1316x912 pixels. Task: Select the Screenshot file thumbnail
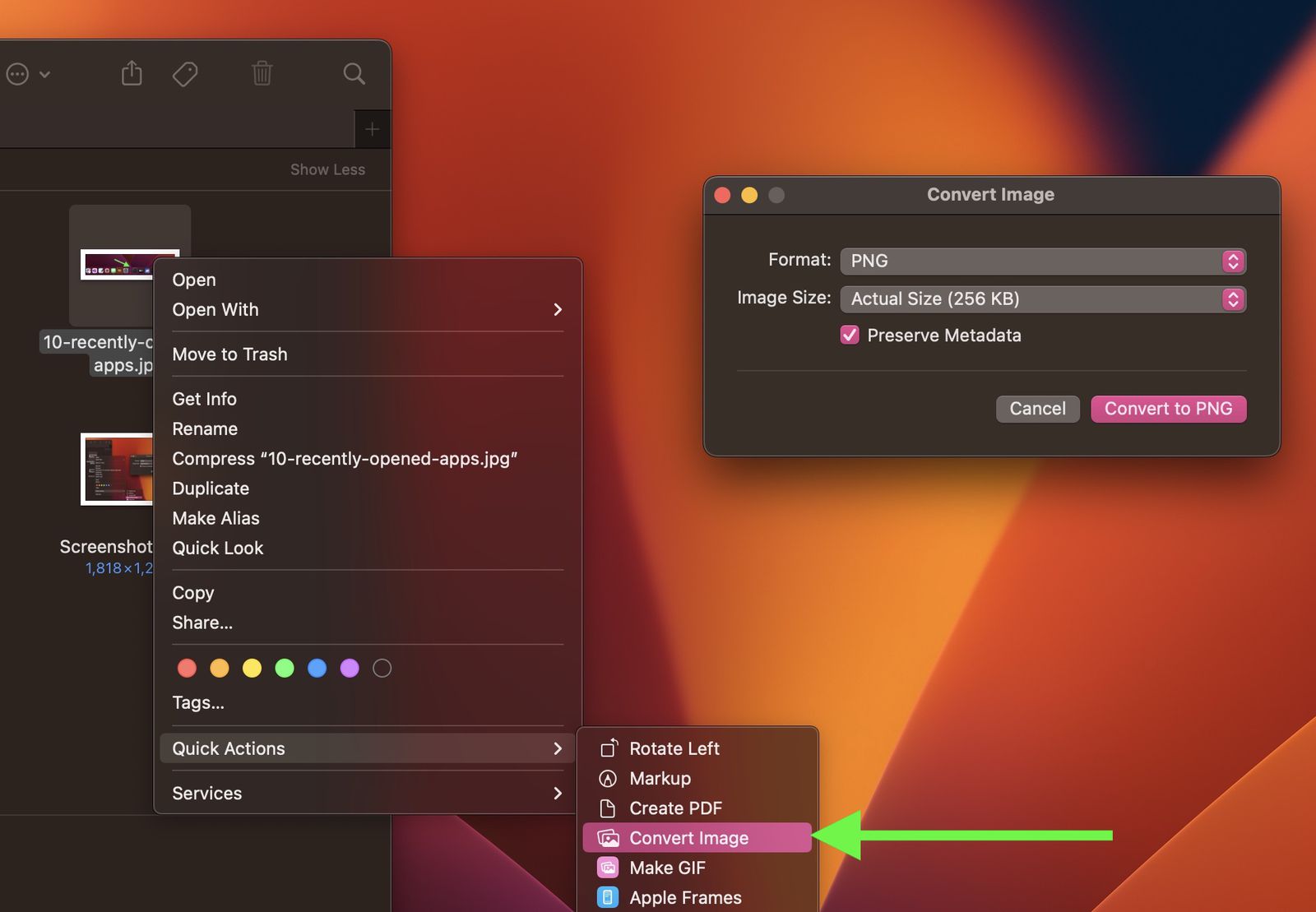(x=115, y=470)
